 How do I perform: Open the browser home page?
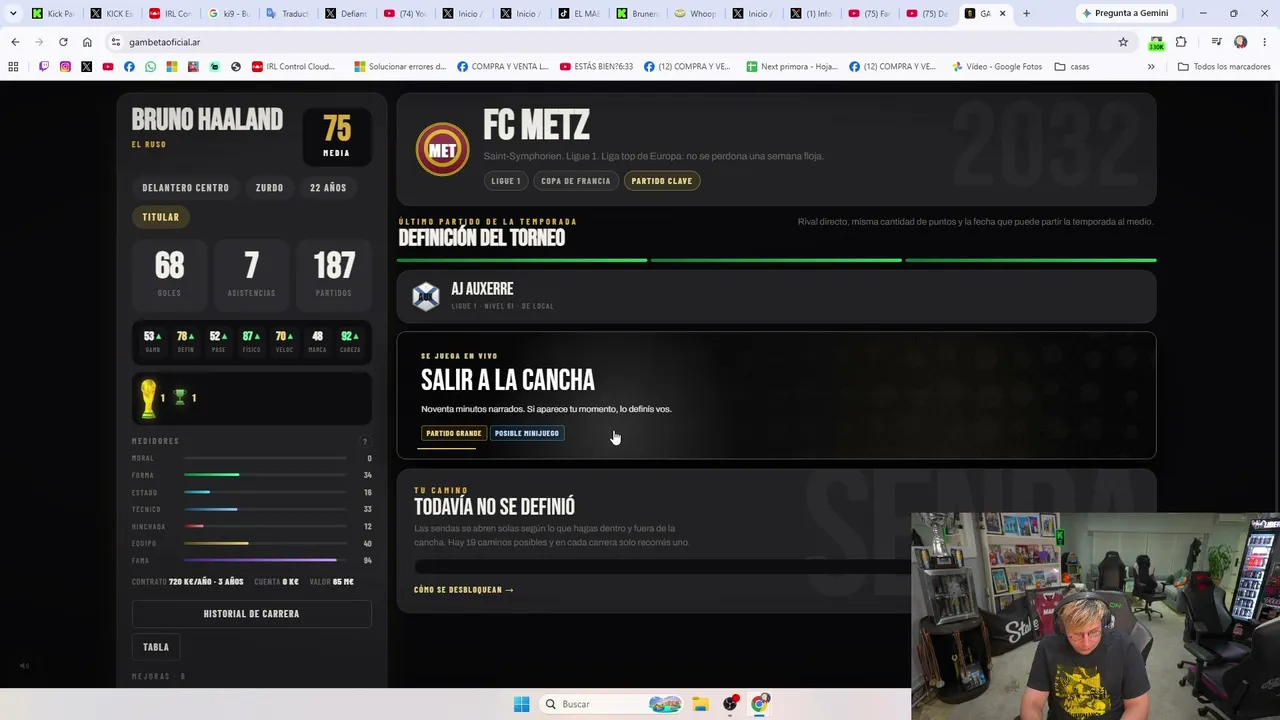coord(87,42)
